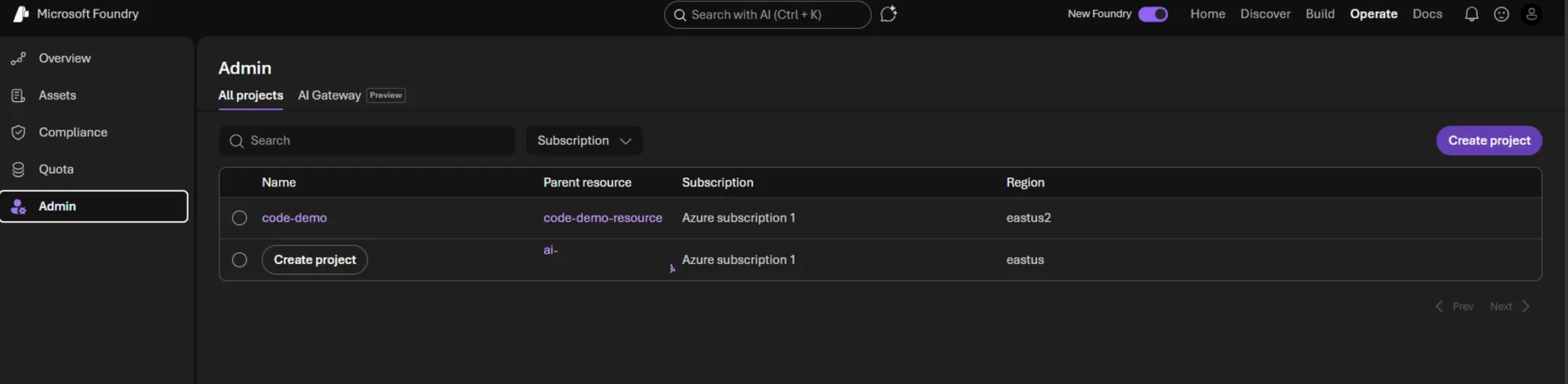Select the radio button on the eastus row
This screenshot has height=384, width=1568.
(239, 259)
